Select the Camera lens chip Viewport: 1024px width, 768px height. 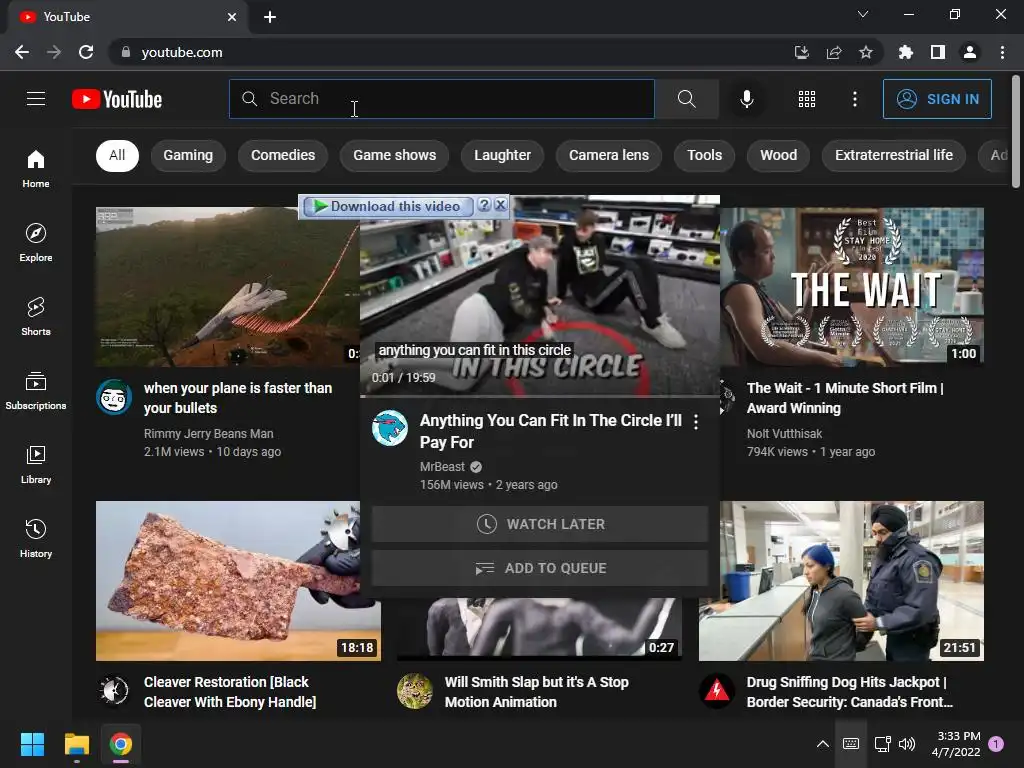[x=609, y=155]
